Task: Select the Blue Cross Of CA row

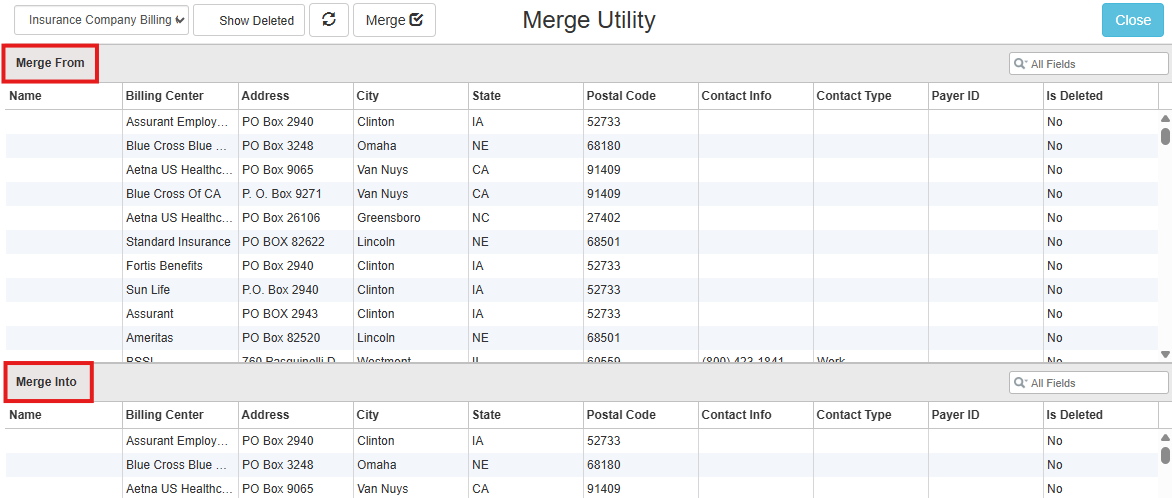Action: [x=582, y=194]
